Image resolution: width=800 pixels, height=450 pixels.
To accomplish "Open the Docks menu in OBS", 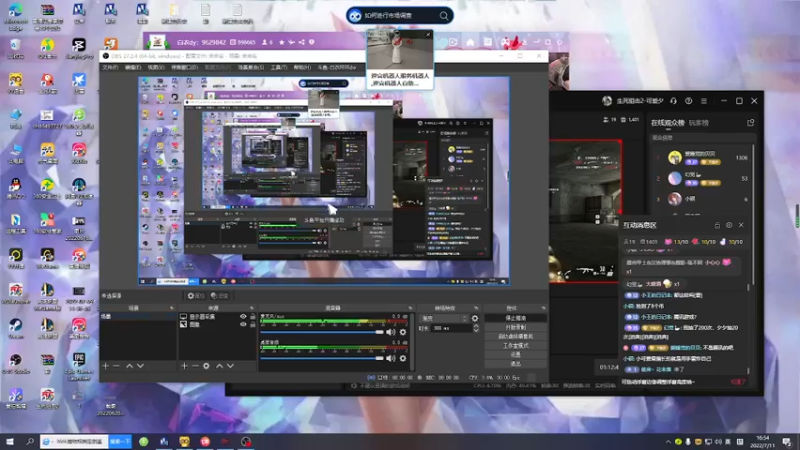I will [184, 67].
